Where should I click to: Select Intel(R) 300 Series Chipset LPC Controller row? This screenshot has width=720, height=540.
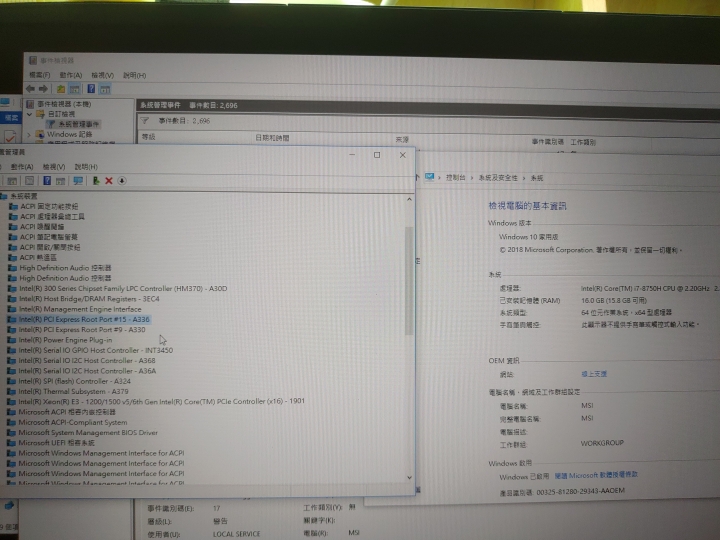(x=123, y=289)
